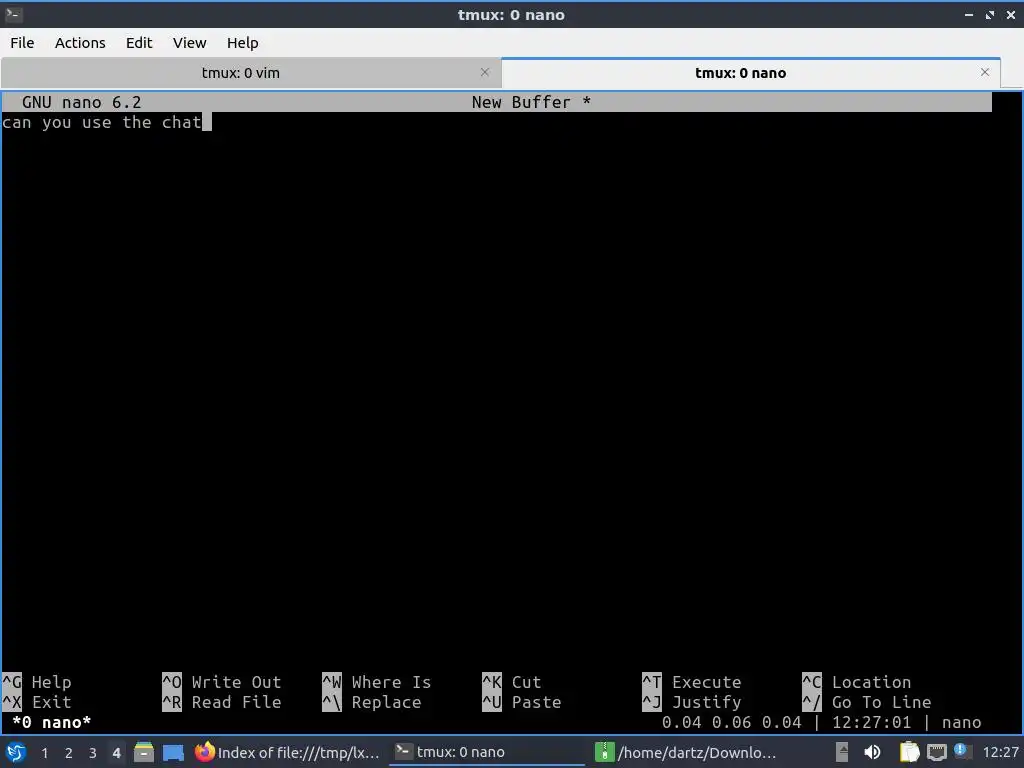Click the *0 nano* tmux window label
The image size is (1024, 768).
coord(52,723)
